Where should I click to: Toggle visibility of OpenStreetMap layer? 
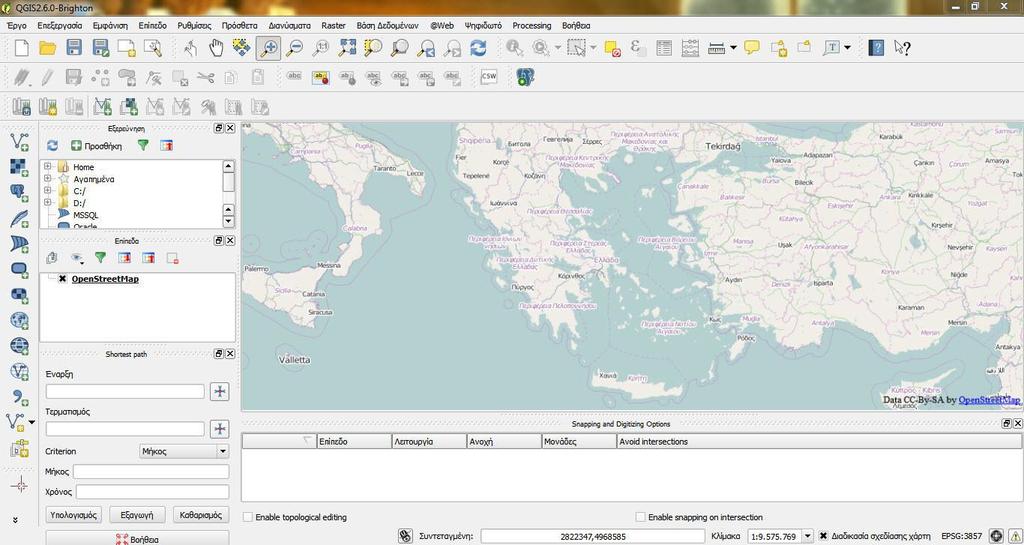[x=63, y=279]
